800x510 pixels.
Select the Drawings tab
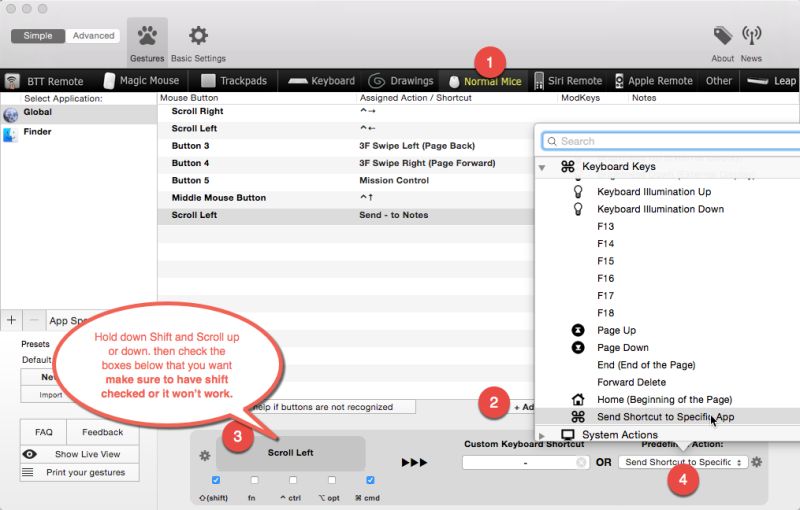[401, 81]
